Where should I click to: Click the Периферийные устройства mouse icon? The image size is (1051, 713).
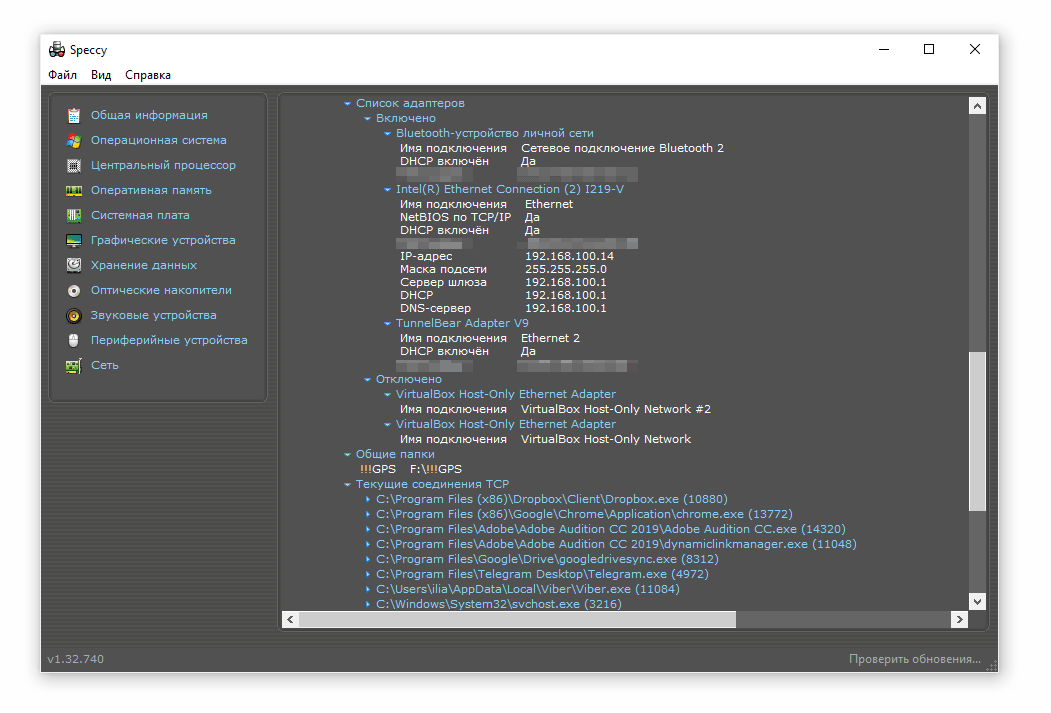pos(74,340)
